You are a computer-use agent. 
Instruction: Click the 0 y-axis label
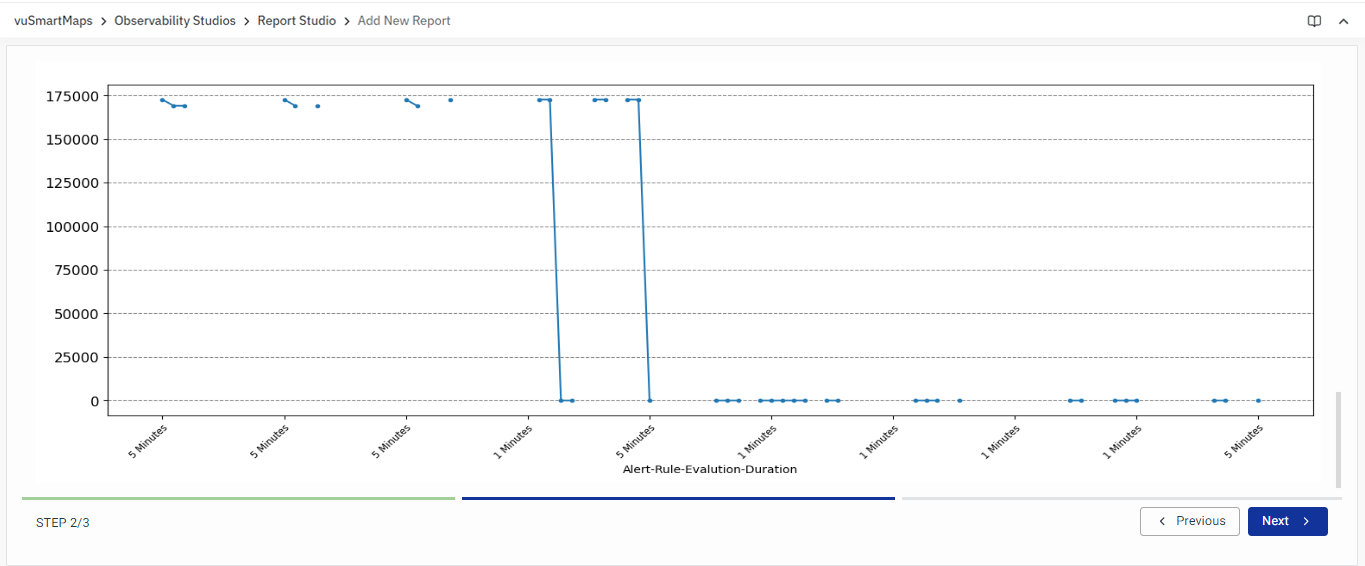coord(94,401)
